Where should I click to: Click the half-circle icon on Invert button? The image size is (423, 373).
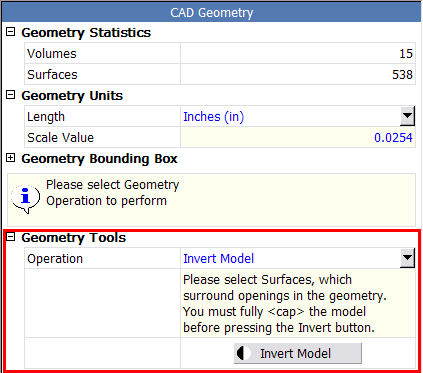click(244, 353)
